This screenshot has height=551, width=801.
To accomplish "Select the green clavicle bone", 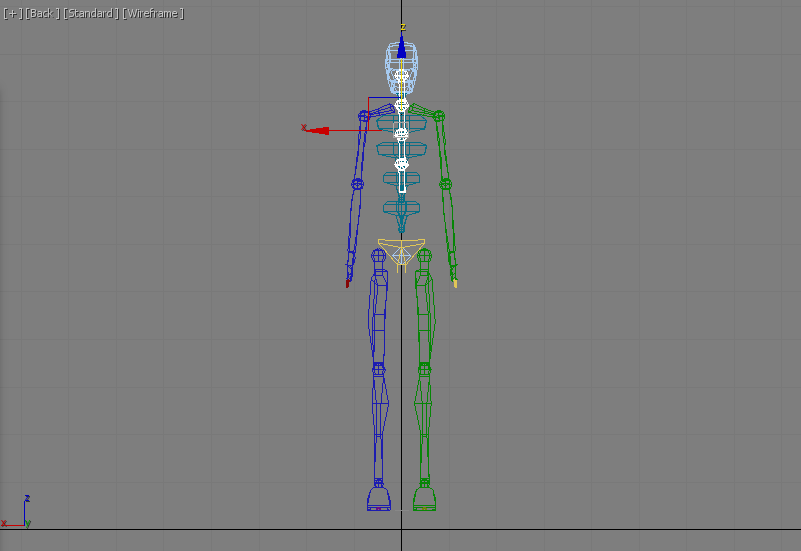I will (x=421, y=110).
